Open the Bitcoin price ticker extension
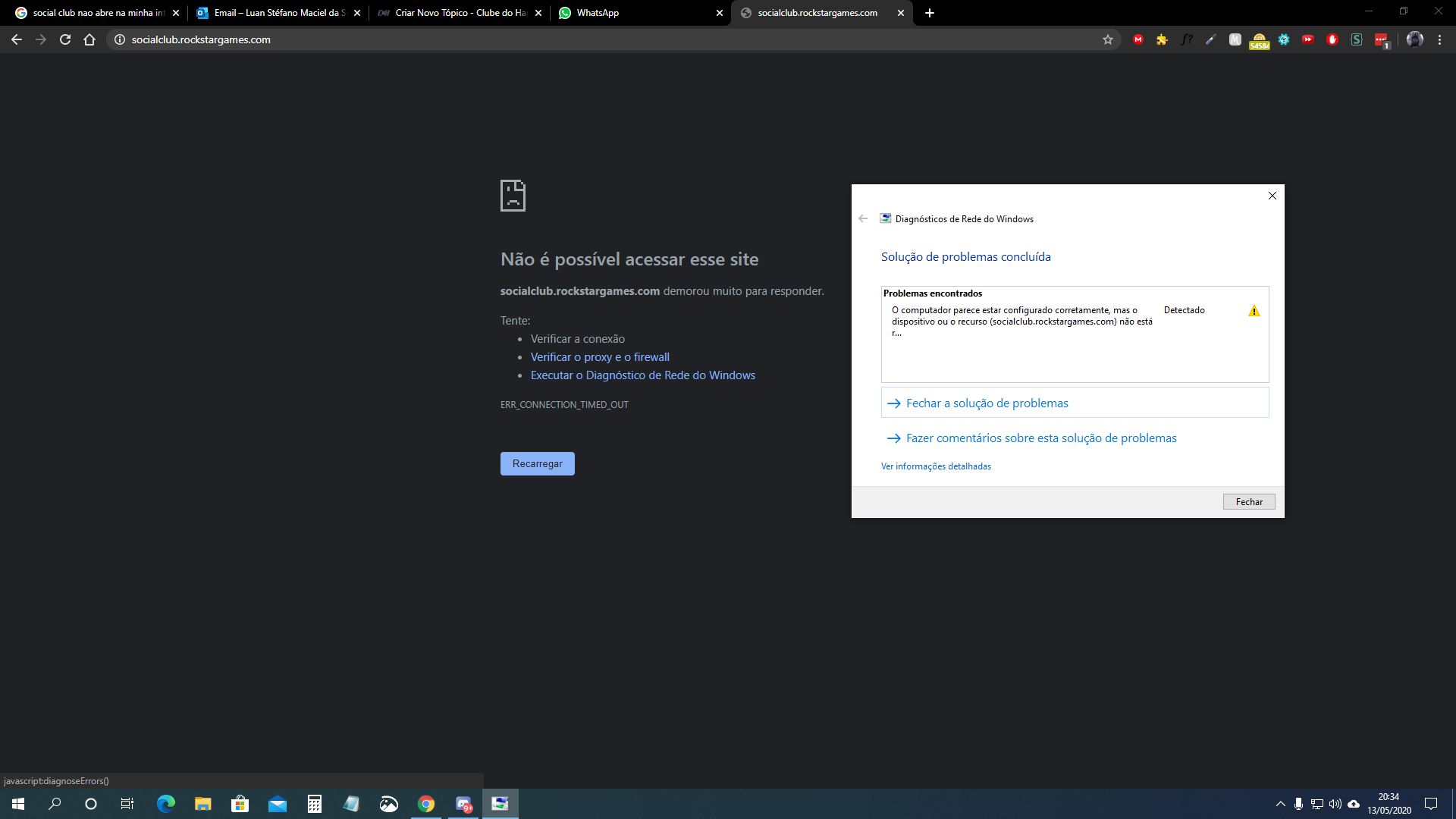1456x819 pixels. coord(1260,41)
